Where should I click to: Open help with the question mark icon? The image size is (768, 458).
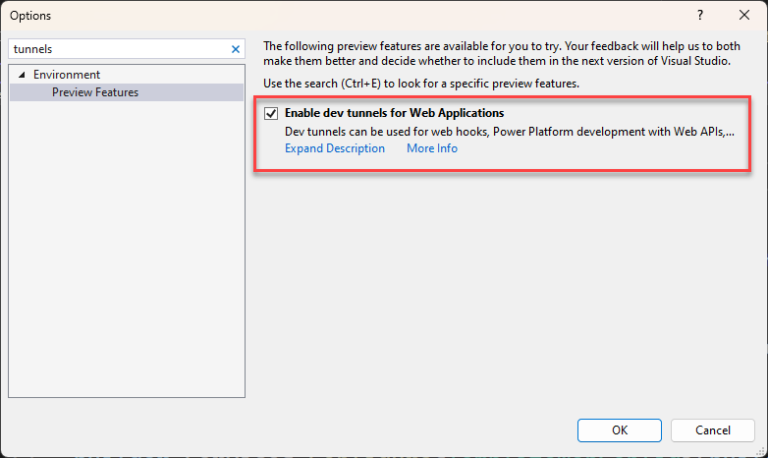[x=700, y=15]
